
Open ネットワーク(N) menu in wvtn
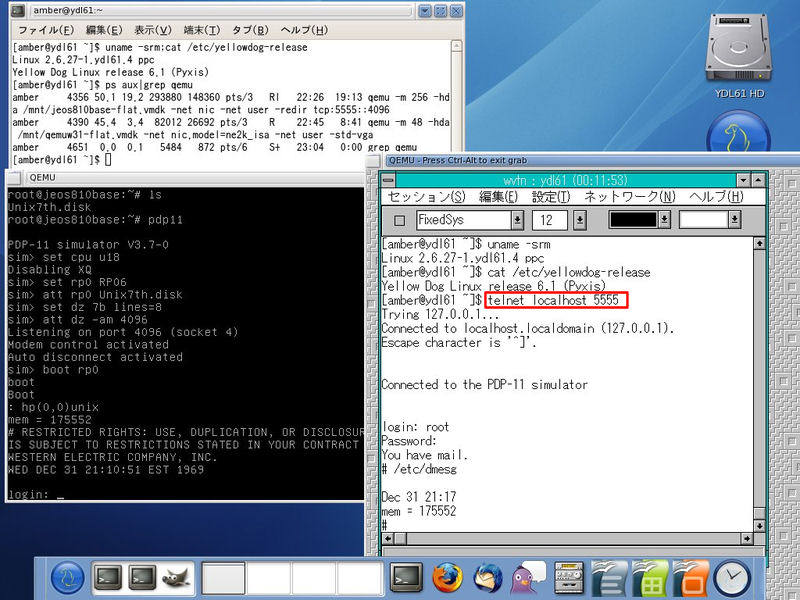point(630,196)
